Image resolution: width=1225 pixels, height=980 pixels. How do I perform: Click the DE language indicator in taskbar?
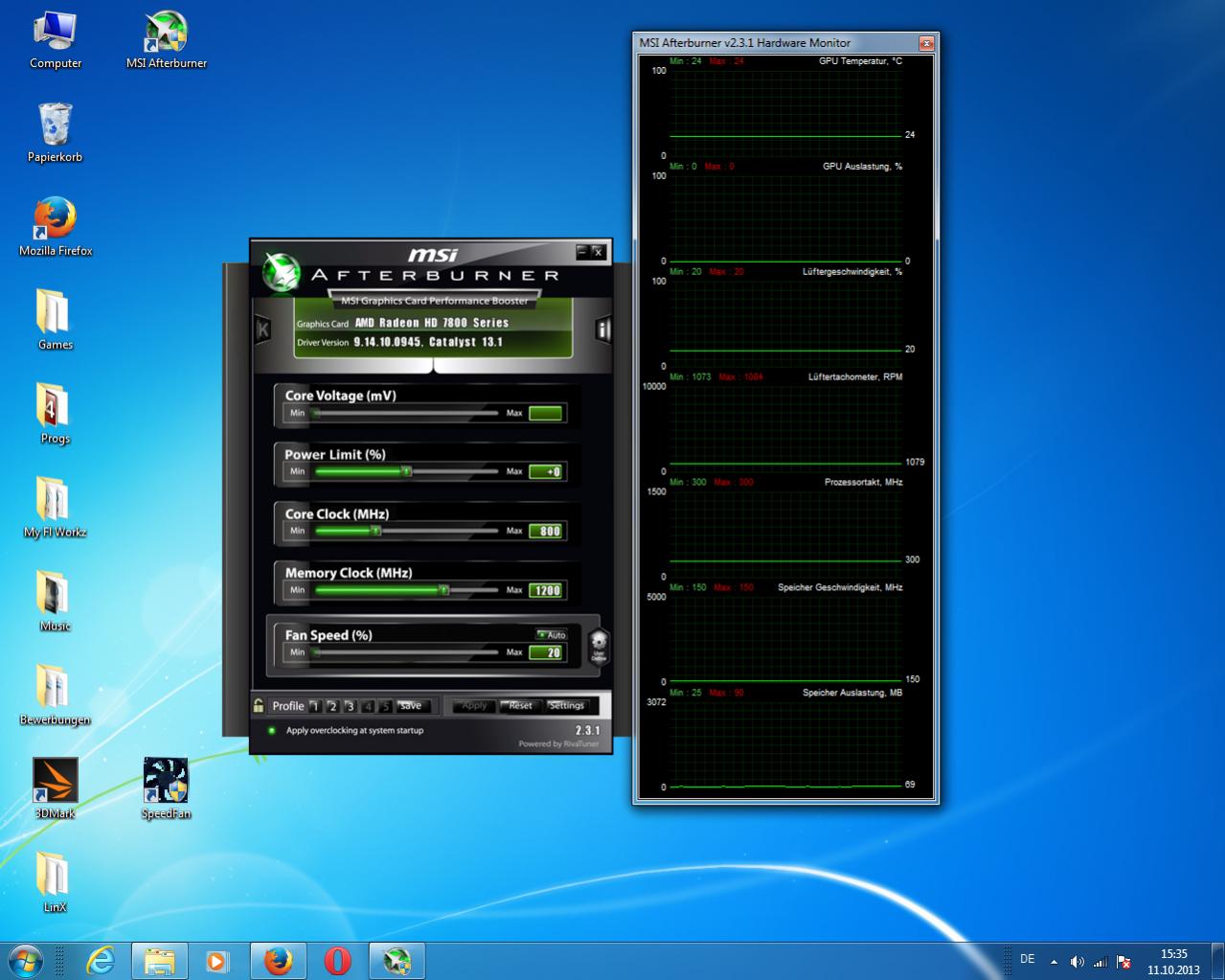click(x=1028, y=959)
